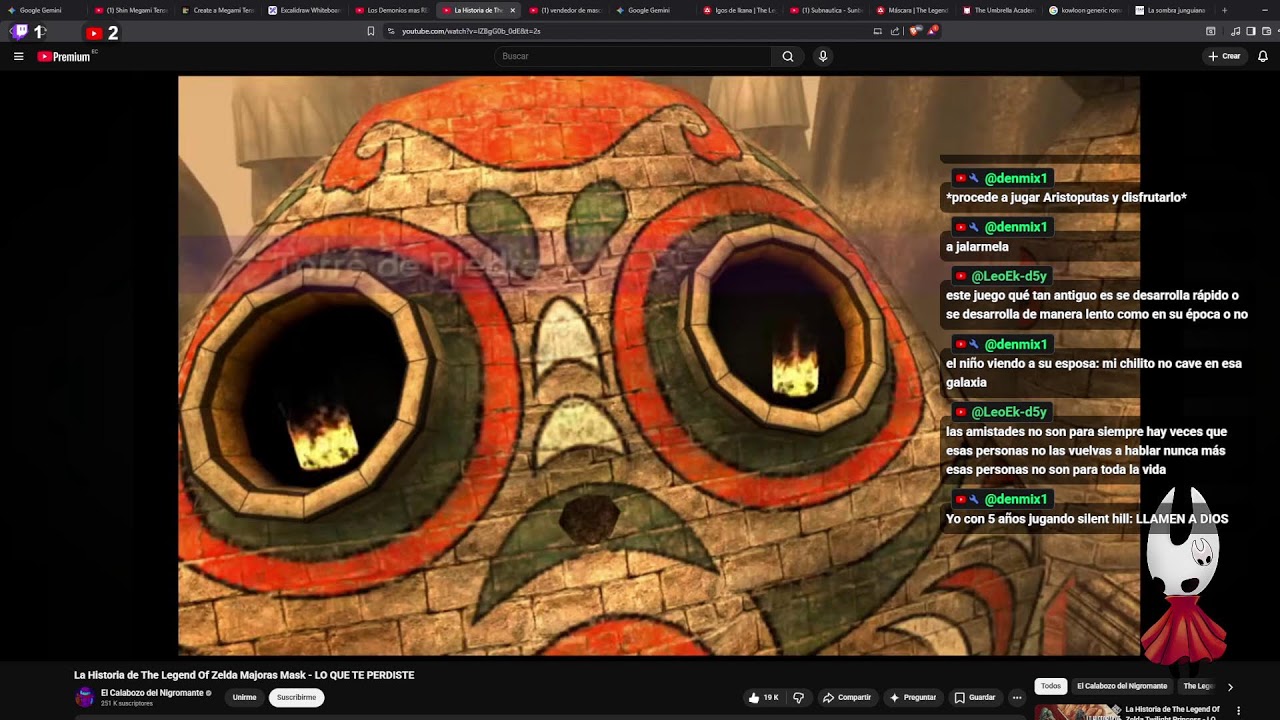Switch to the Shin Megami Tensei tab

[x=131, y=10]
